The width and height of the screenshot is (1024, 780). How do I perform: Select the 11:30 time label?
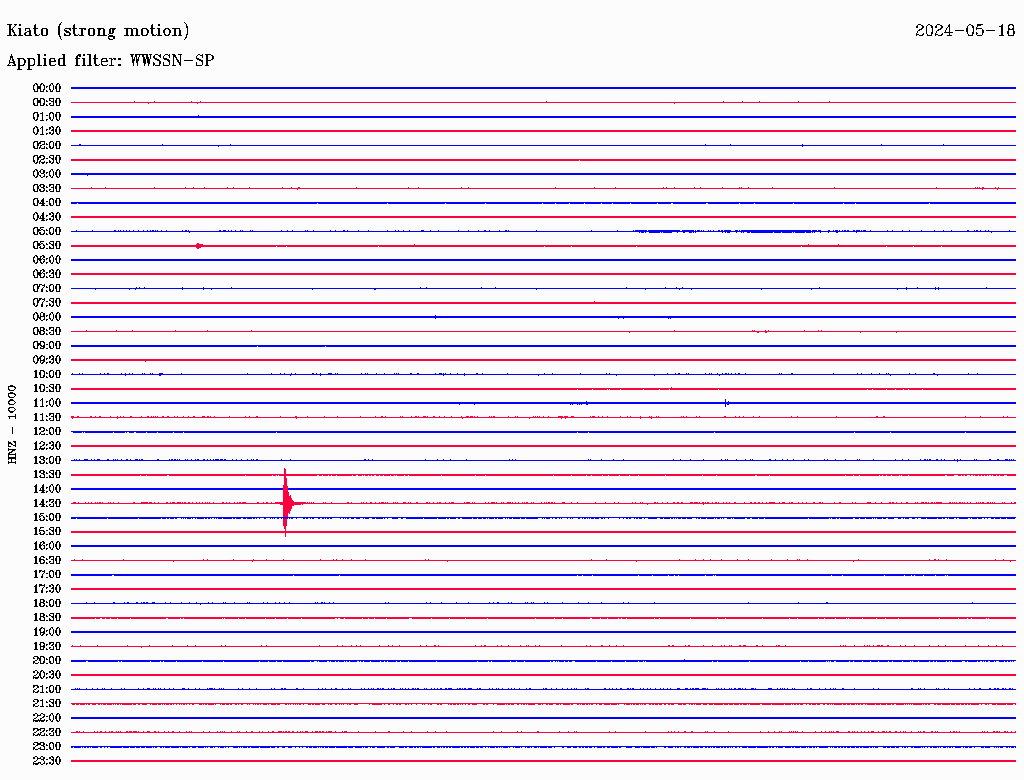47,417
